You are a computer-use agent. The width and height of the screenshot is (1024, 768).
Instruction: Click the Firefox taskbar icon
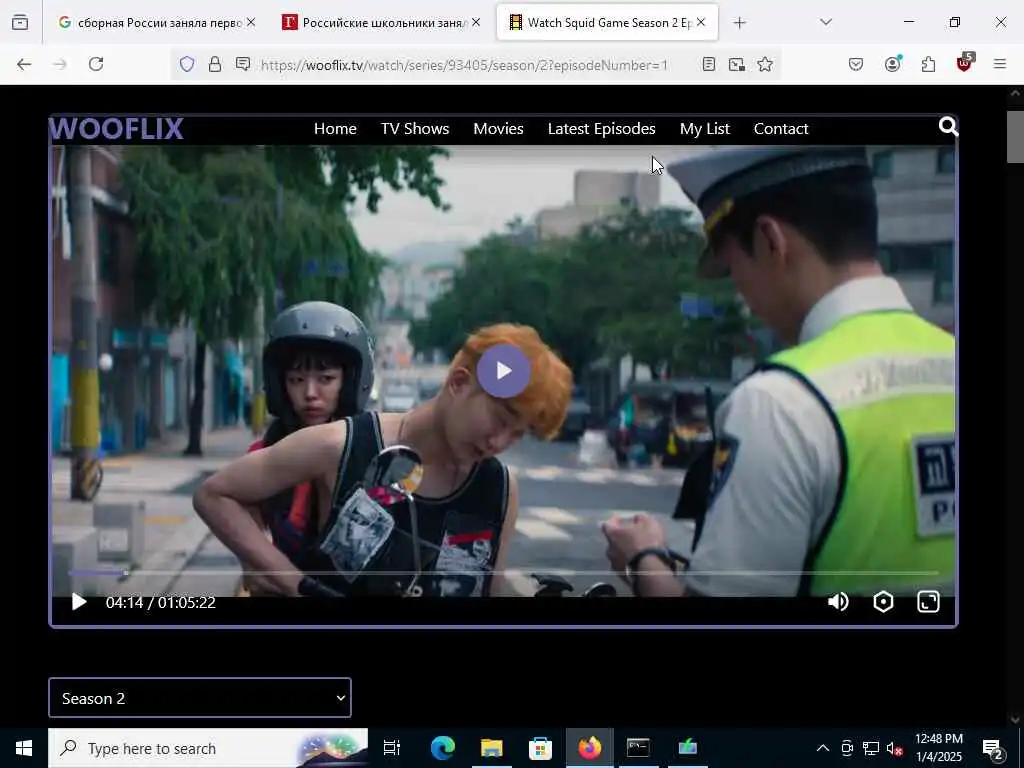(x=589, y=748)
